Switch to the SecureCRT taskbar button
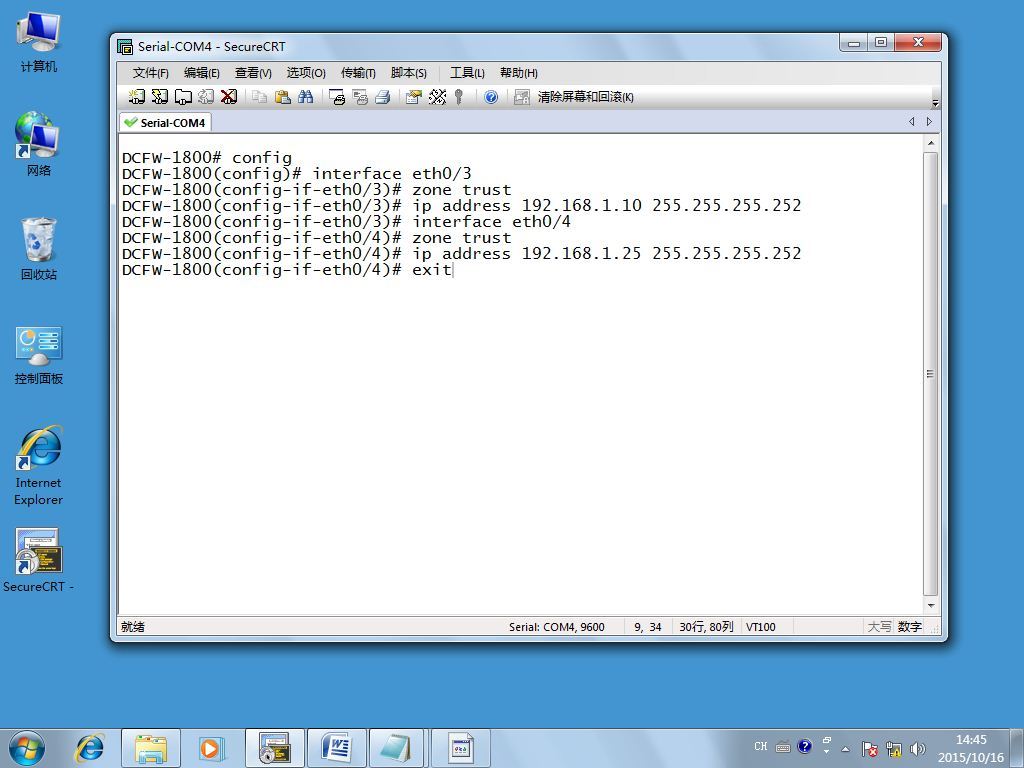Image resolution: width=1024 pixels, height=768 pixels. point(275,748)
